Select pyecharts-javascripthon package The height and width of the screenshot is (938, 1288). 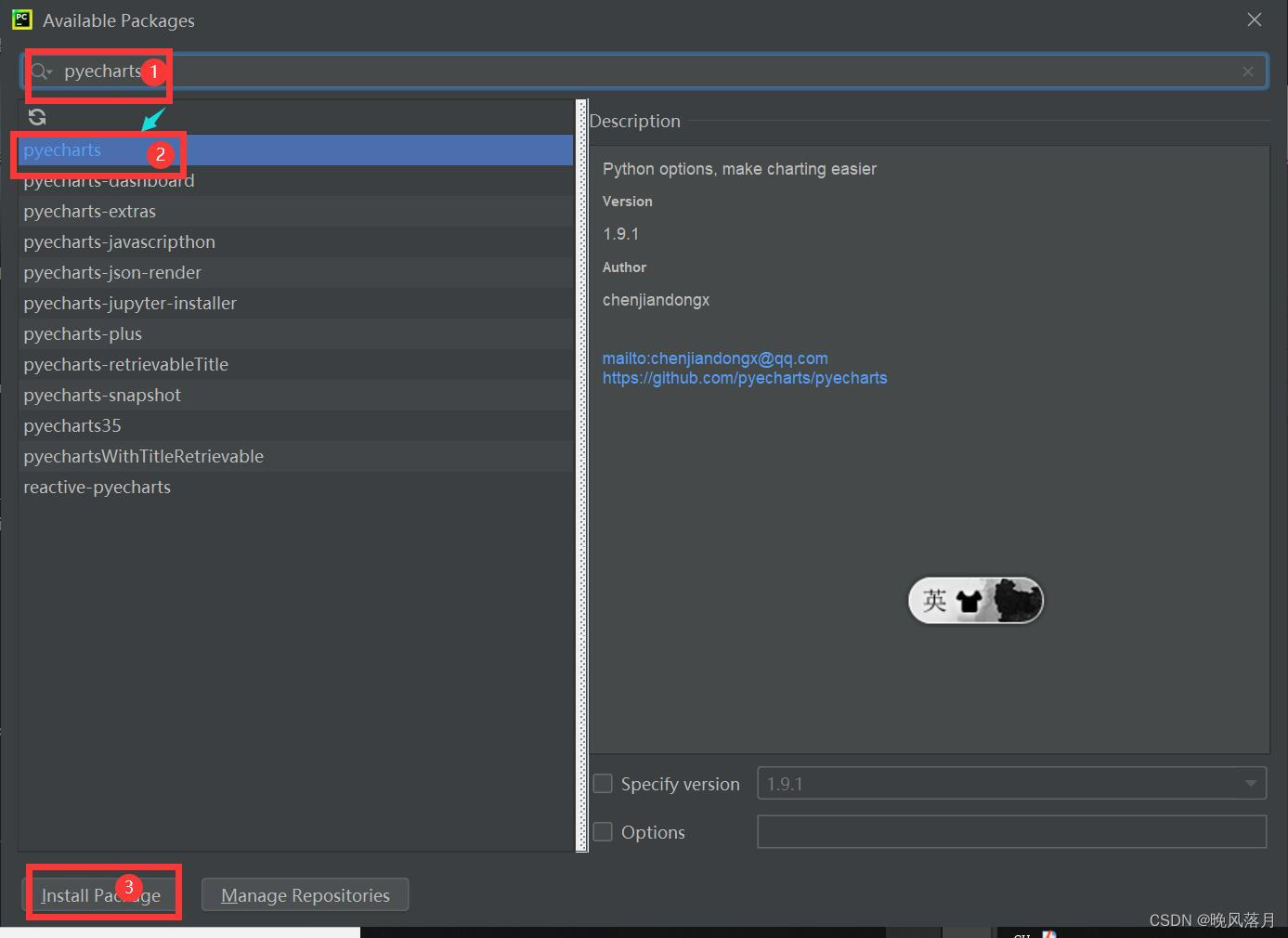(x=295, y=242)
